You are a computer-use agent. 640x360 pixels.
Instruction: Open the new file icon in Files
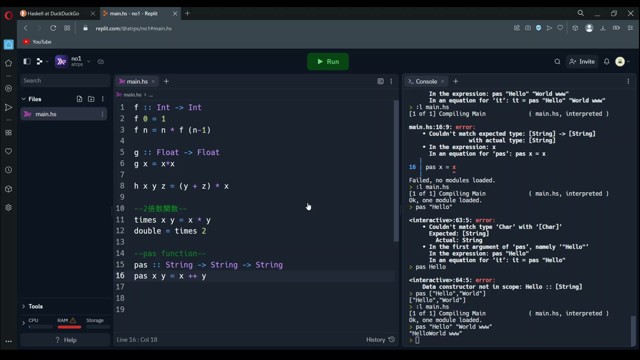[79, 99]
